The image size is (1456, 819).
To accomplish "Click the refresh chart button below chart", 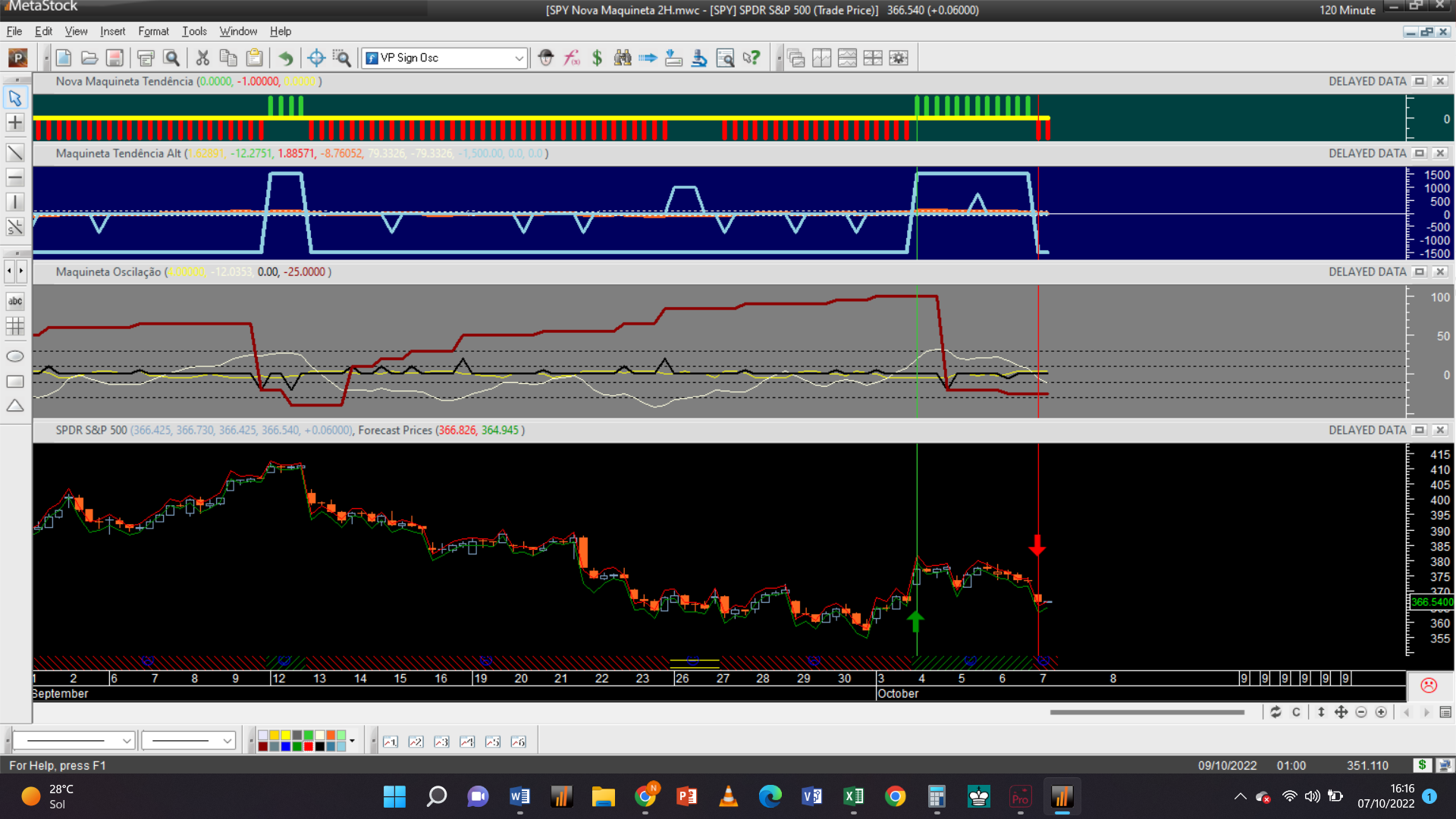I will [x=1276, y=712].
